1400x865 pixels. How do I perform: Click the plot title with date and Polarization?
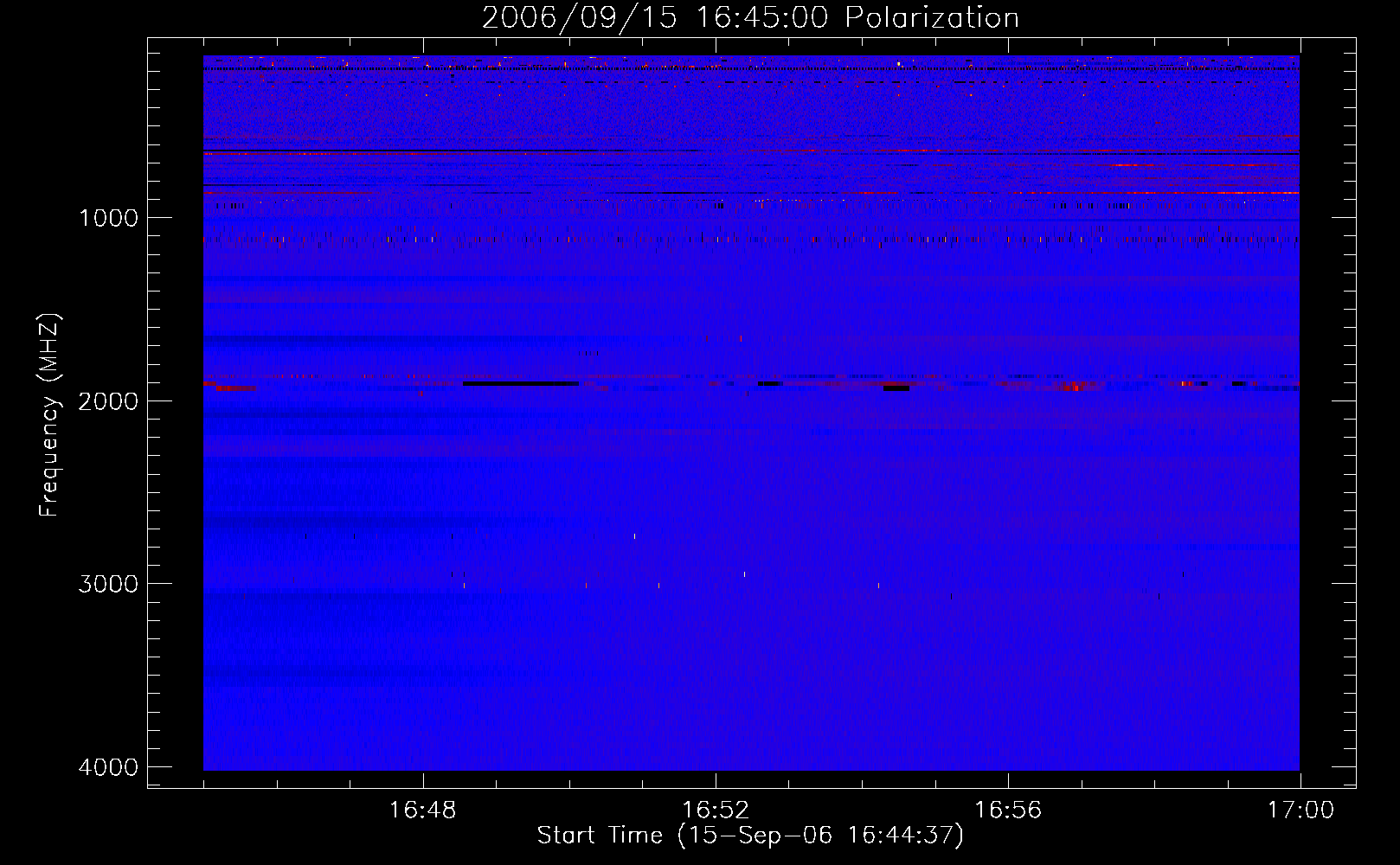750,18
